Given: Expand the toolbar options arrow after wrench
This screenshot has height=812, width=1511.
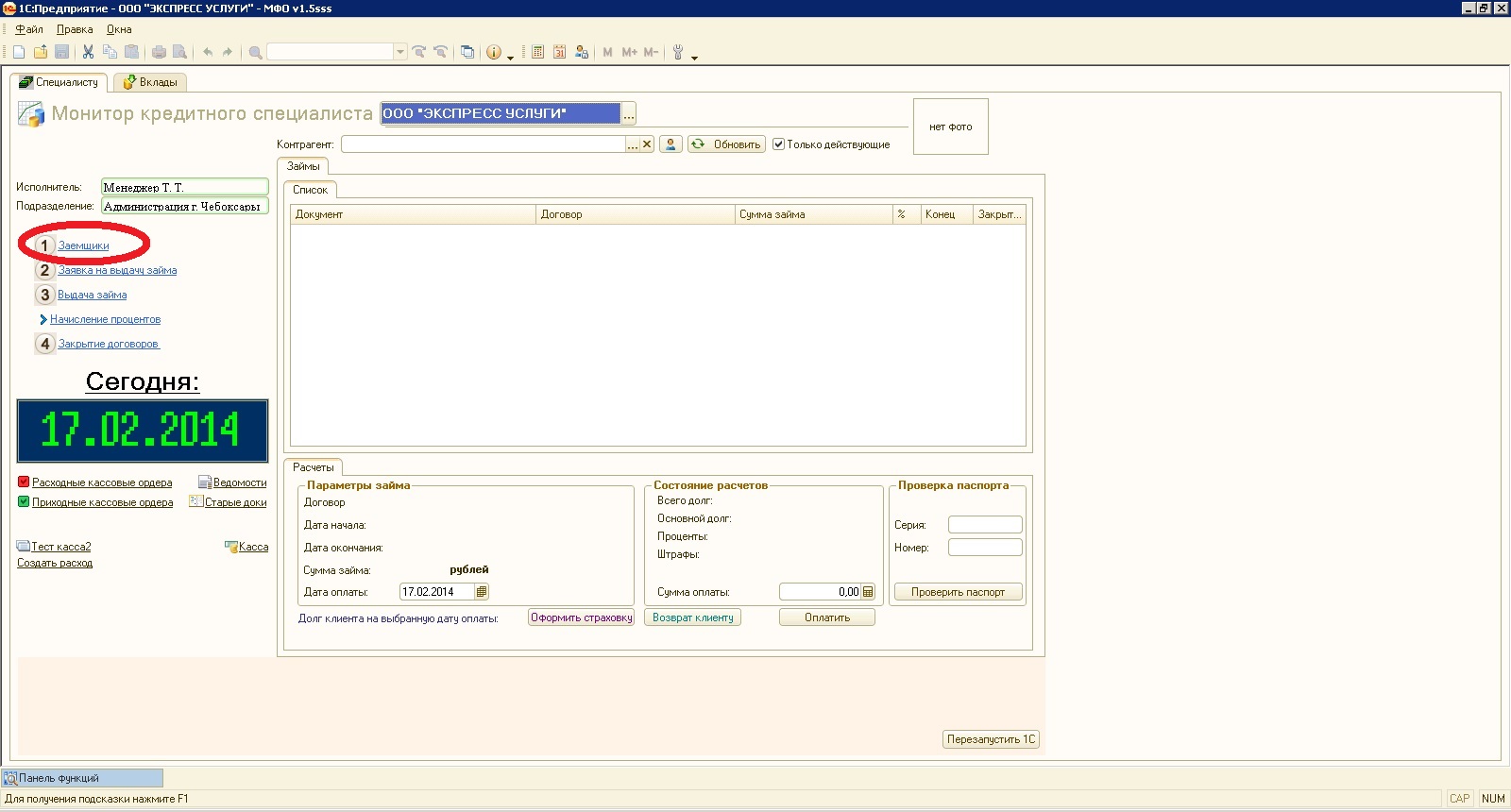Looking at the screenshot, I should pyautogui.click(x=694, y=57).
